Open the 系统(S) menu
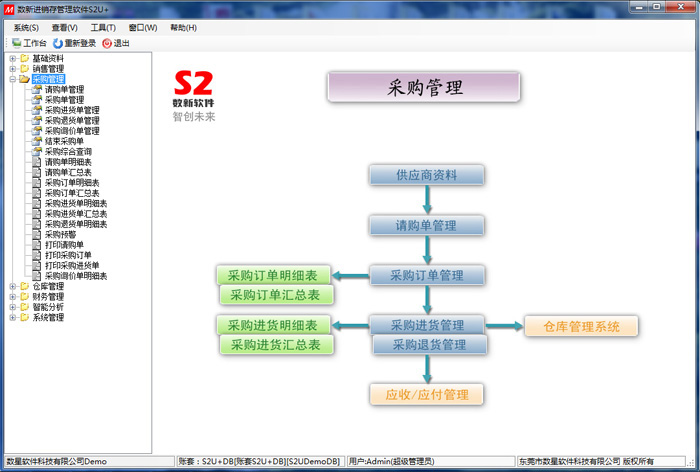Image resolution: width=700 pixels, height=472 pixels. pyautogui.click(x=26, y=28)
